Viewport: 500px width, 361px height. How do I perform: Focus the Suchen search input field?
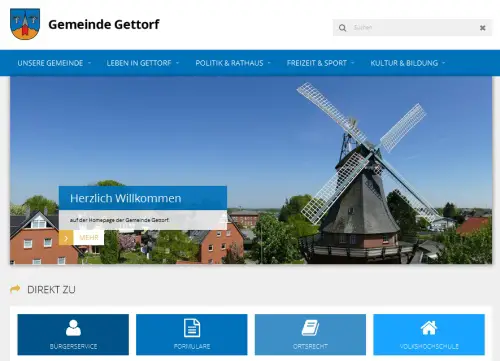[x=412, y=28]
